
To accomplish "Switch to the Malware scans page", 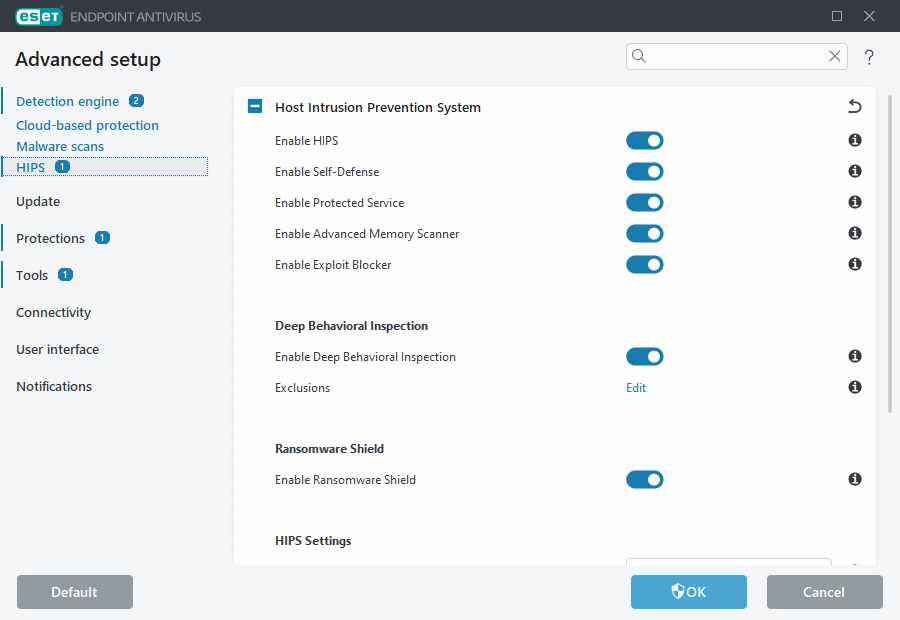I will point(60,145).
